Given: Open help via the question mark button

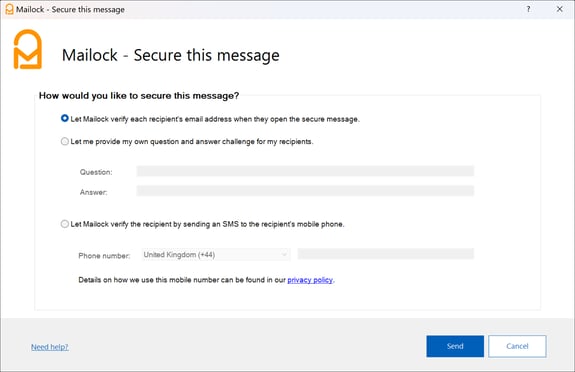Looking at the screenshot, I should 528,9.
